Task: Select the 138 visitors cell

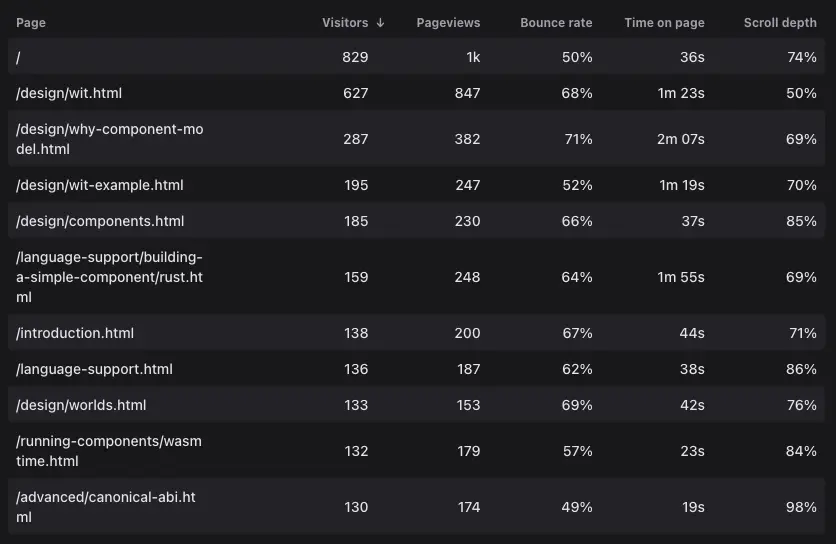Action: [356, 333]
